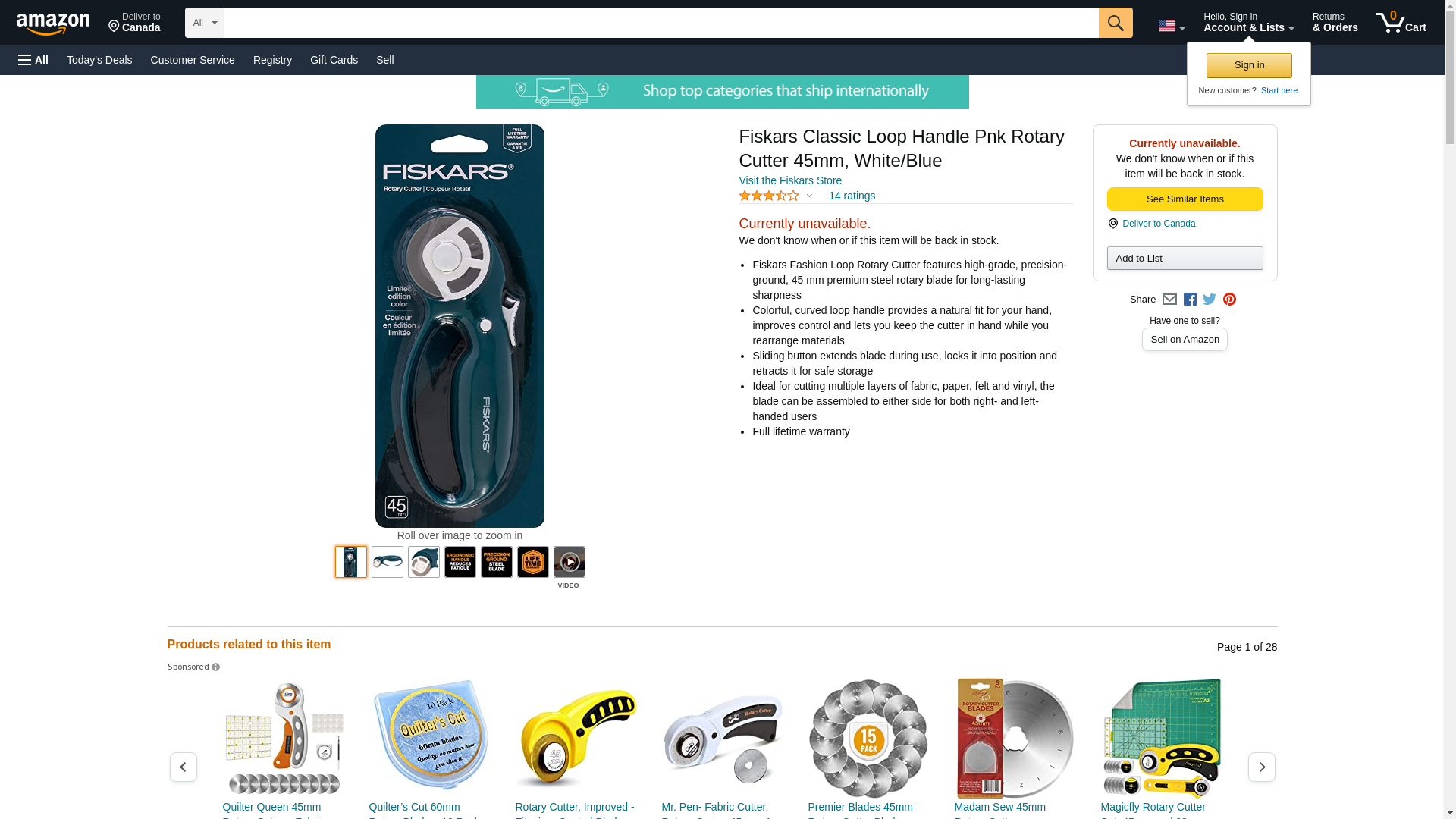
Task: Play the product video thumbnail
Action: coord(569,562)
